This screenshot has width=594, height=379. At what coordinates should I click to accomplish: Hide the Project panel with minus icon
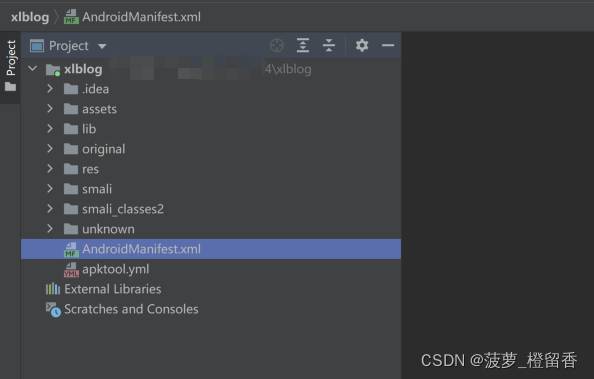388,45
